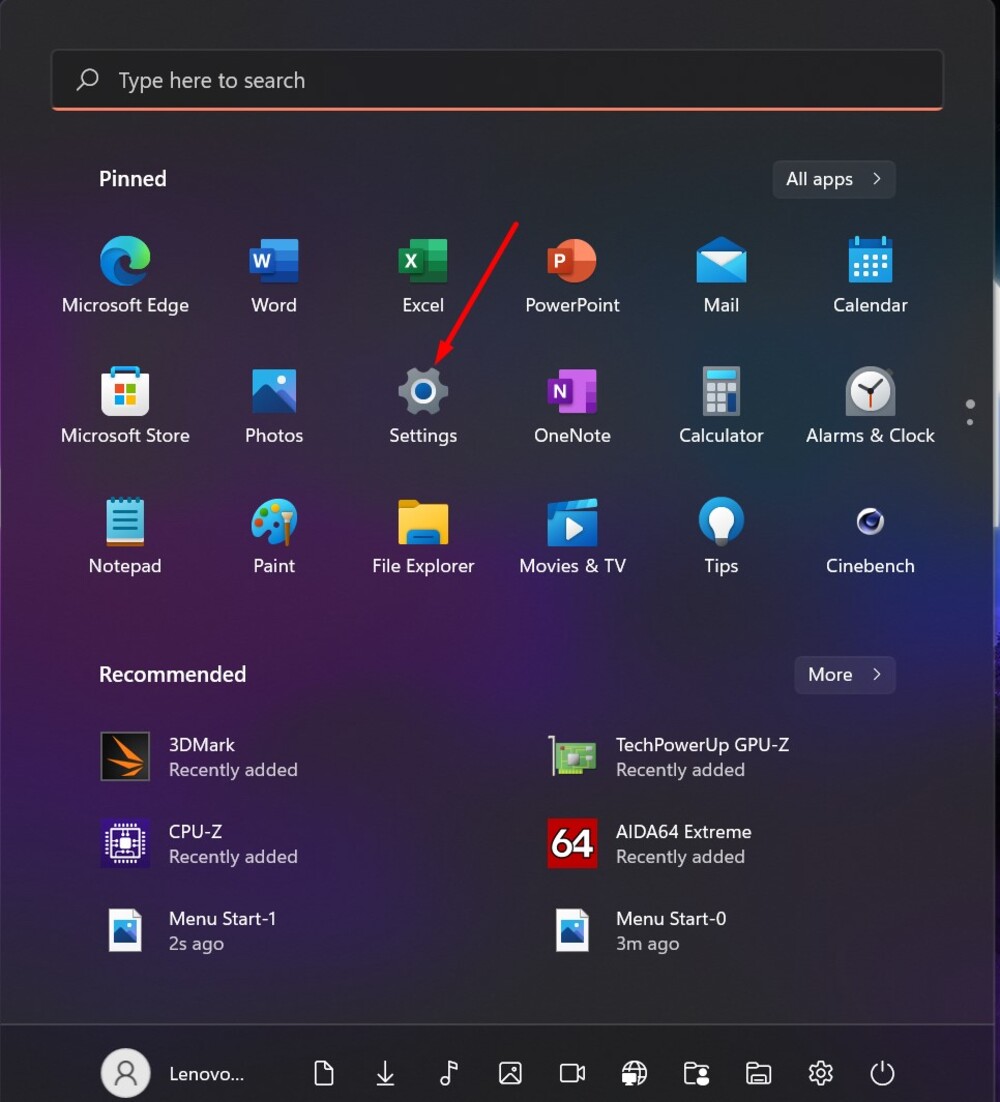Image resolution: width=1000 pixels, height=1102 pixels.
Task: Open the Cinebench app
Action: pyautogui.click(x=870, y=535)
